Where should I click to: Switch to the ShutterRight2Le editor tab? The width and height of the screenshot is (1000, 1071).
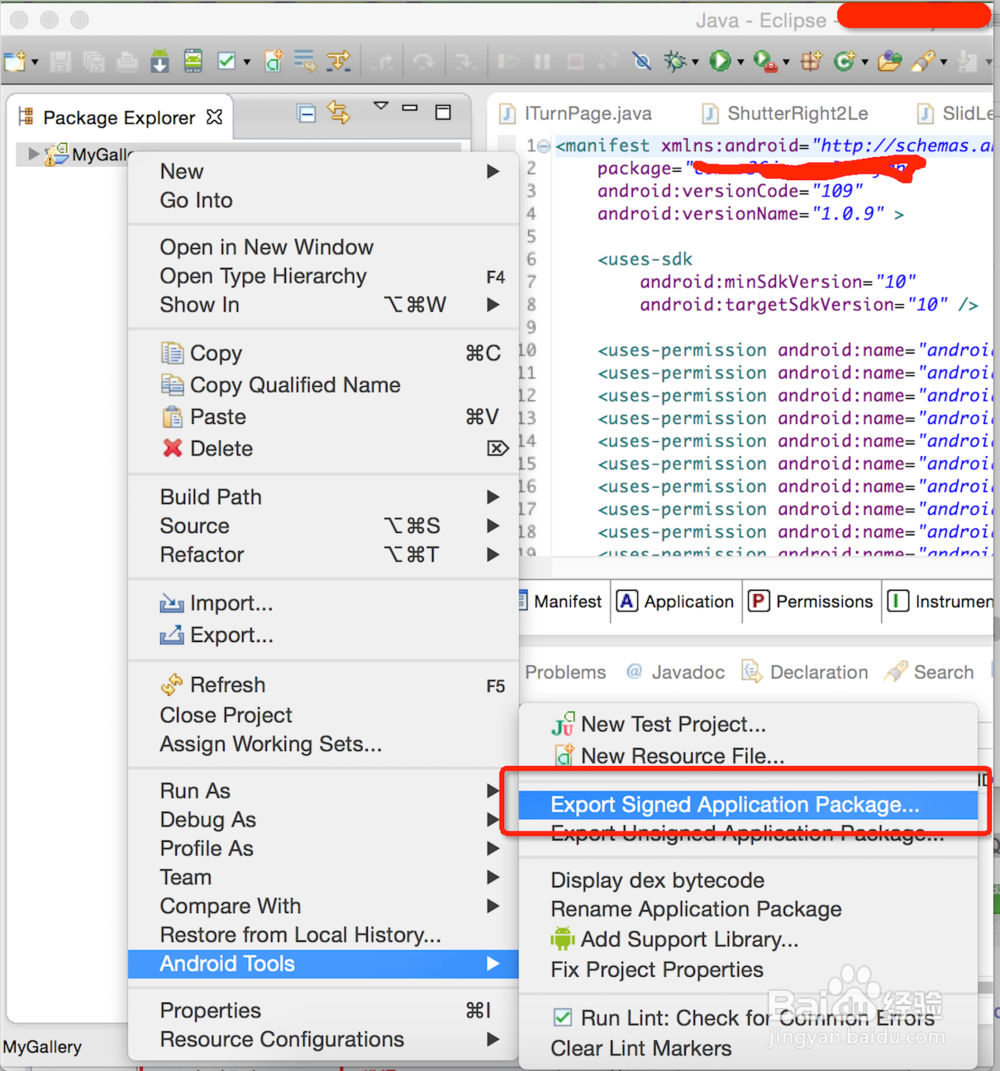pyautogui.click(x=787, y=113)
